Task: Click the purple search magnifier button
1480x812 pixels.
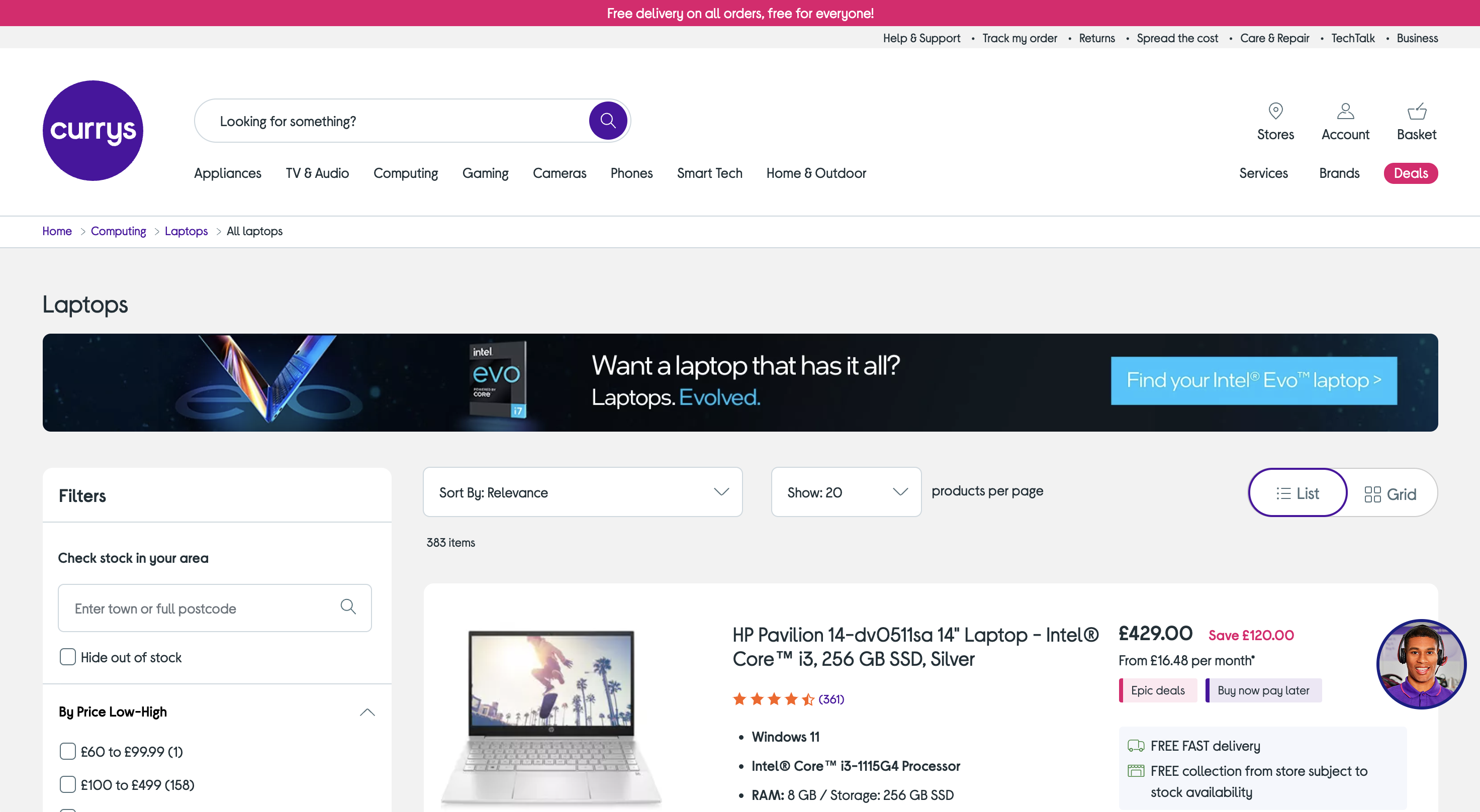Action: click(608, 121)
